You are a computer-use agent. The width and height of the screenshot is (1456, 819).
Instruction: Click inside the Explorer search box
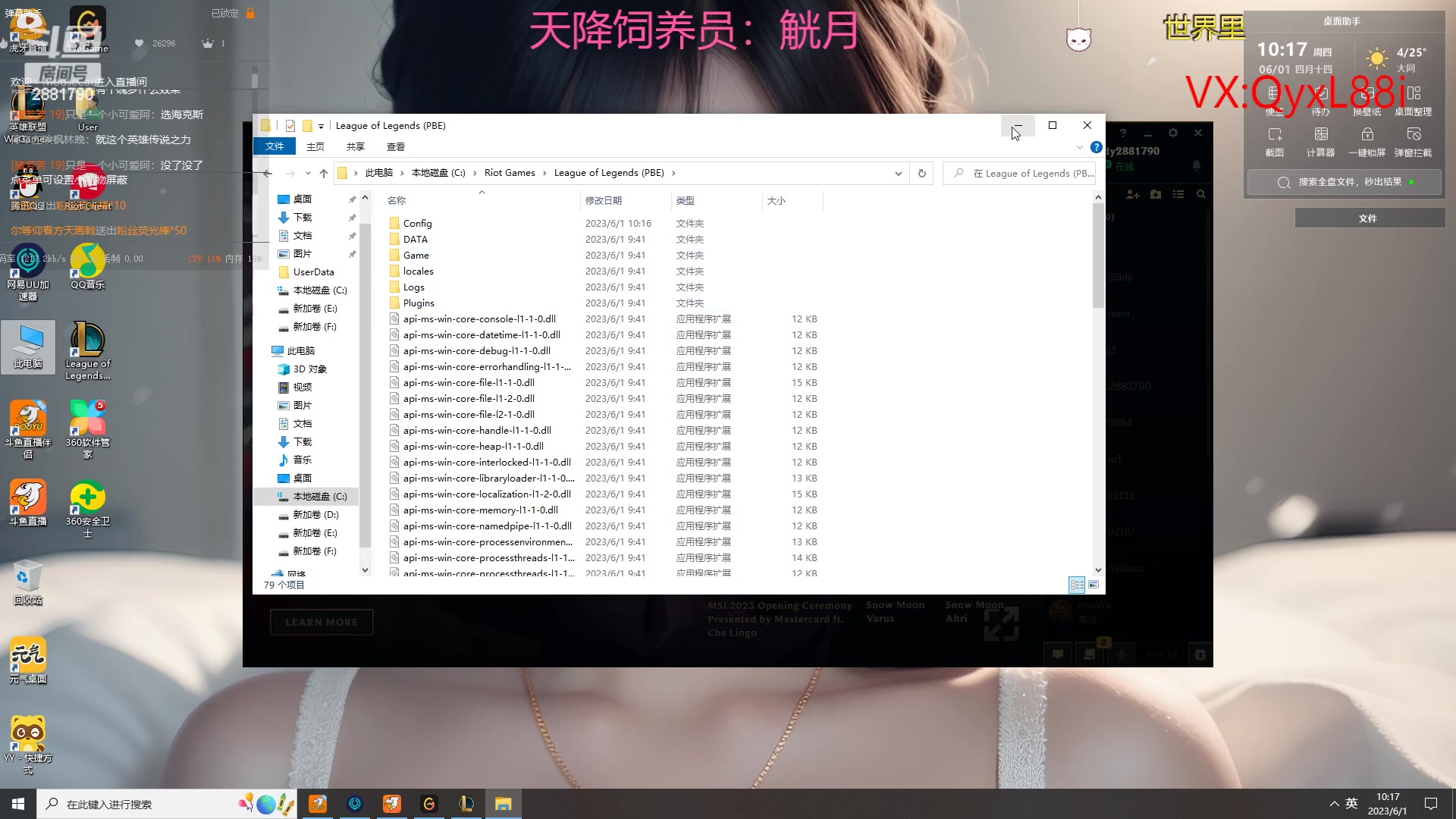tap(1020, 173)
